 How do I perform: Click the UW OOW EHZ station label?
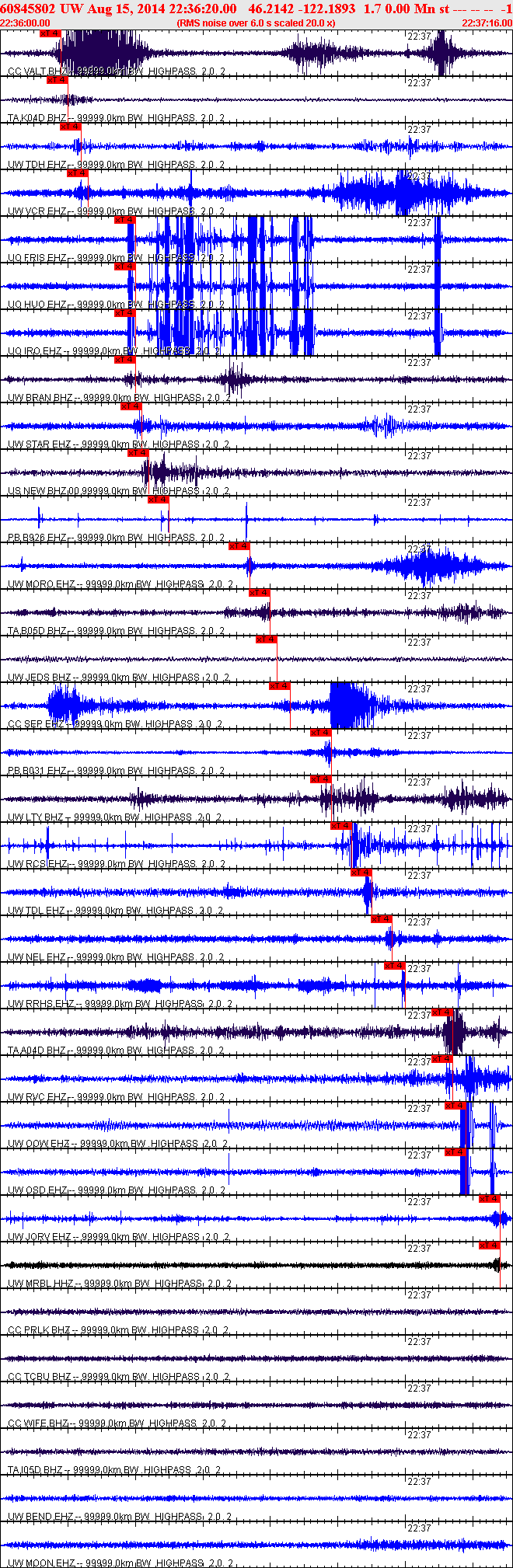coord(39,1144)
